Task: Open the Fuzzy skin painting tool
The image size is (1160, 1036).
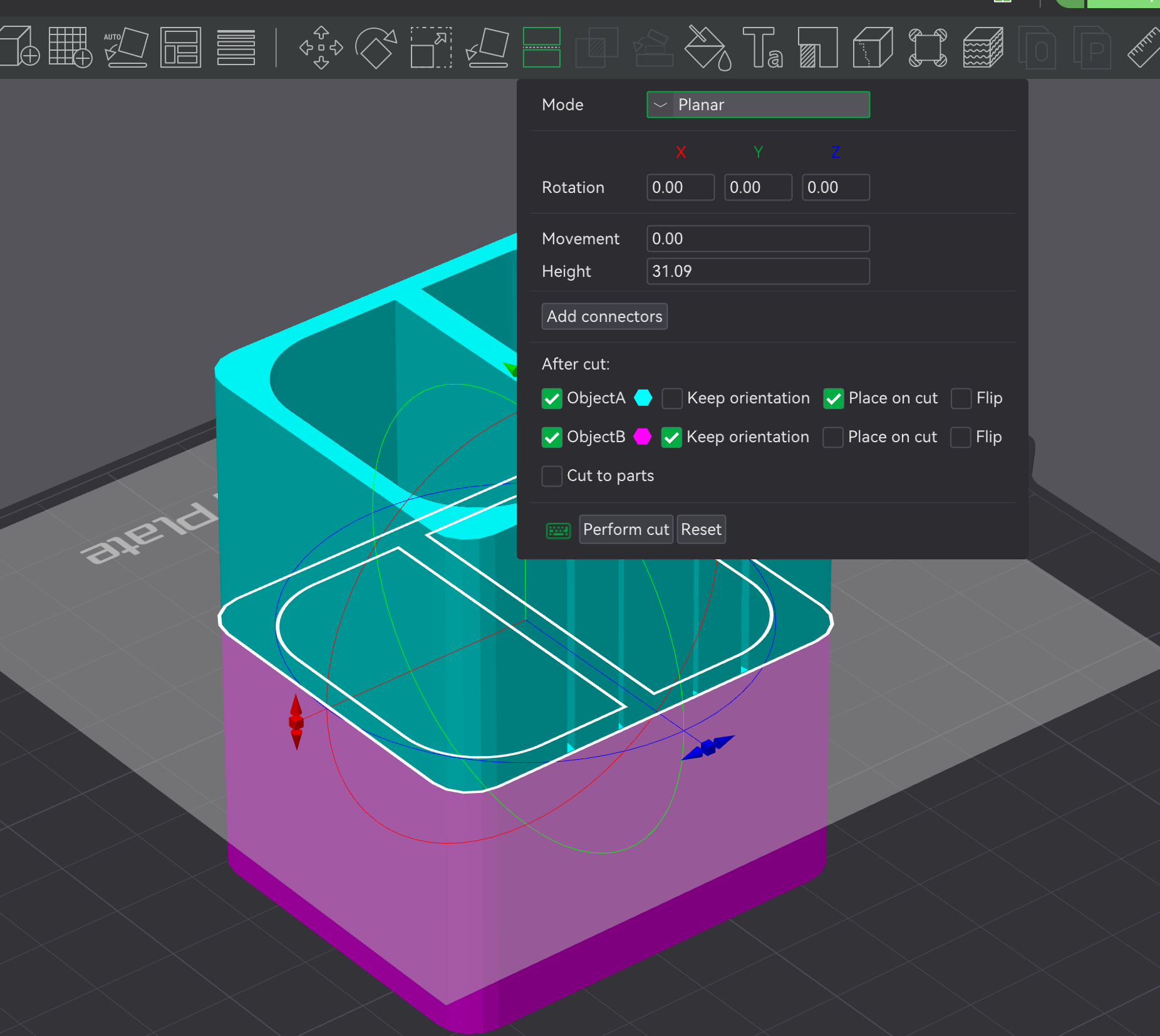Action: (x=983, y=48)
